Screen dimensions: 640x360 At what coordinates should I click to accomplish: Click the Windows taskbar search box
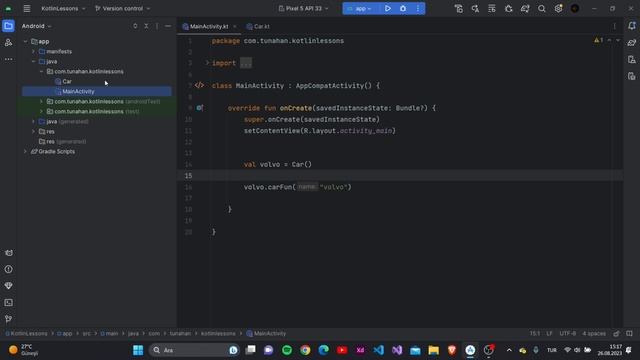click(x=195, y=350)
